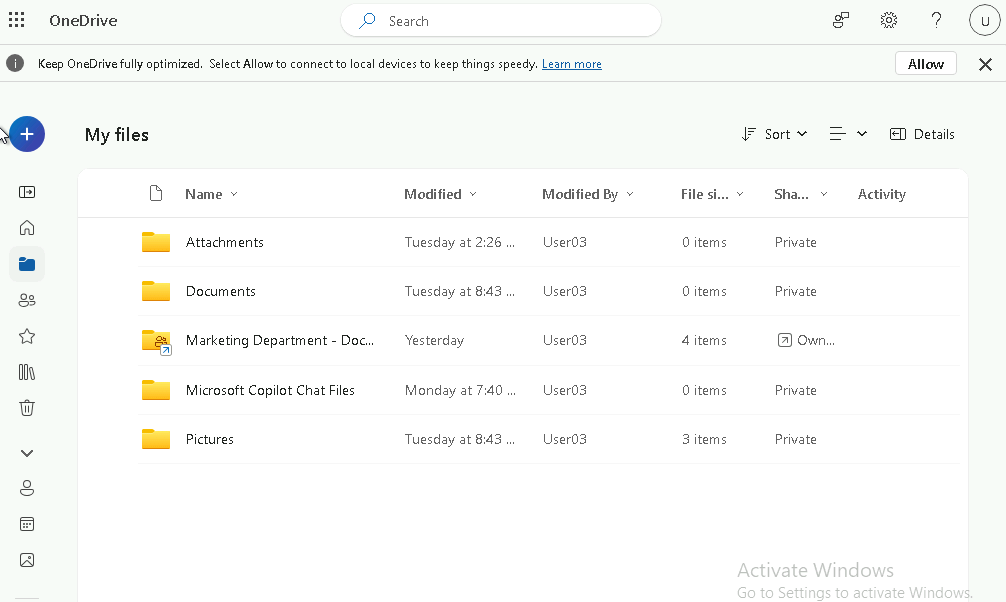Open the person icon in lower sidebar

point(27,488)
